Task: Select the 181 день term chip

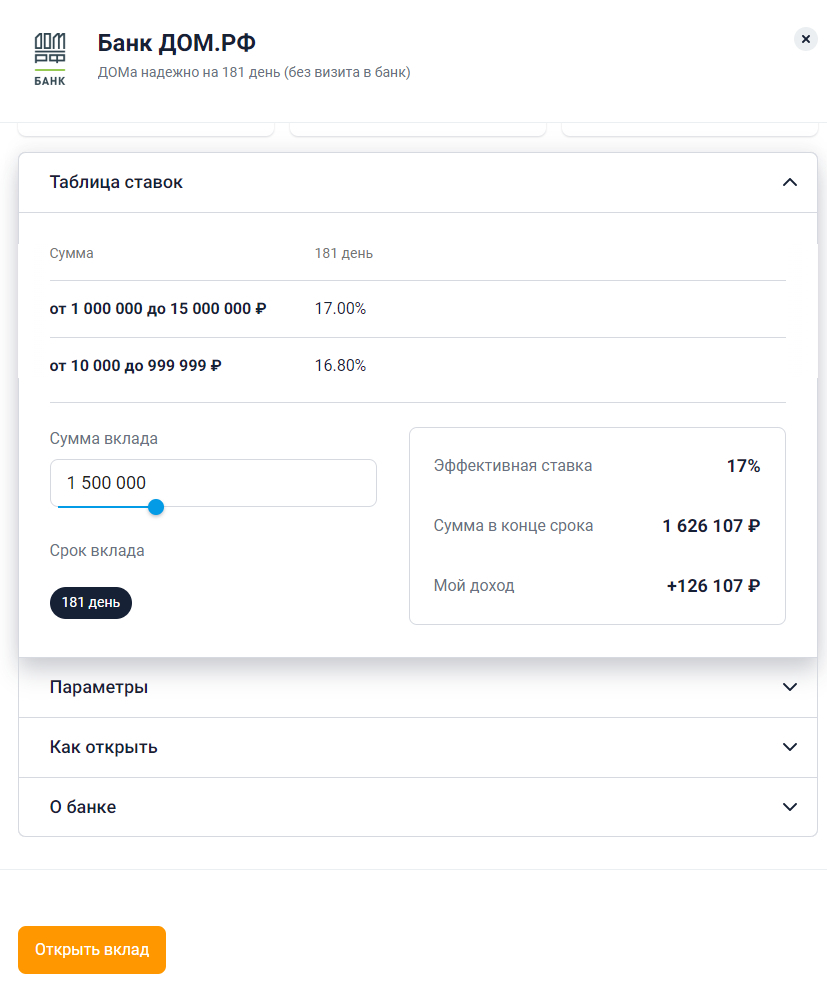Action: coord(91,603)
